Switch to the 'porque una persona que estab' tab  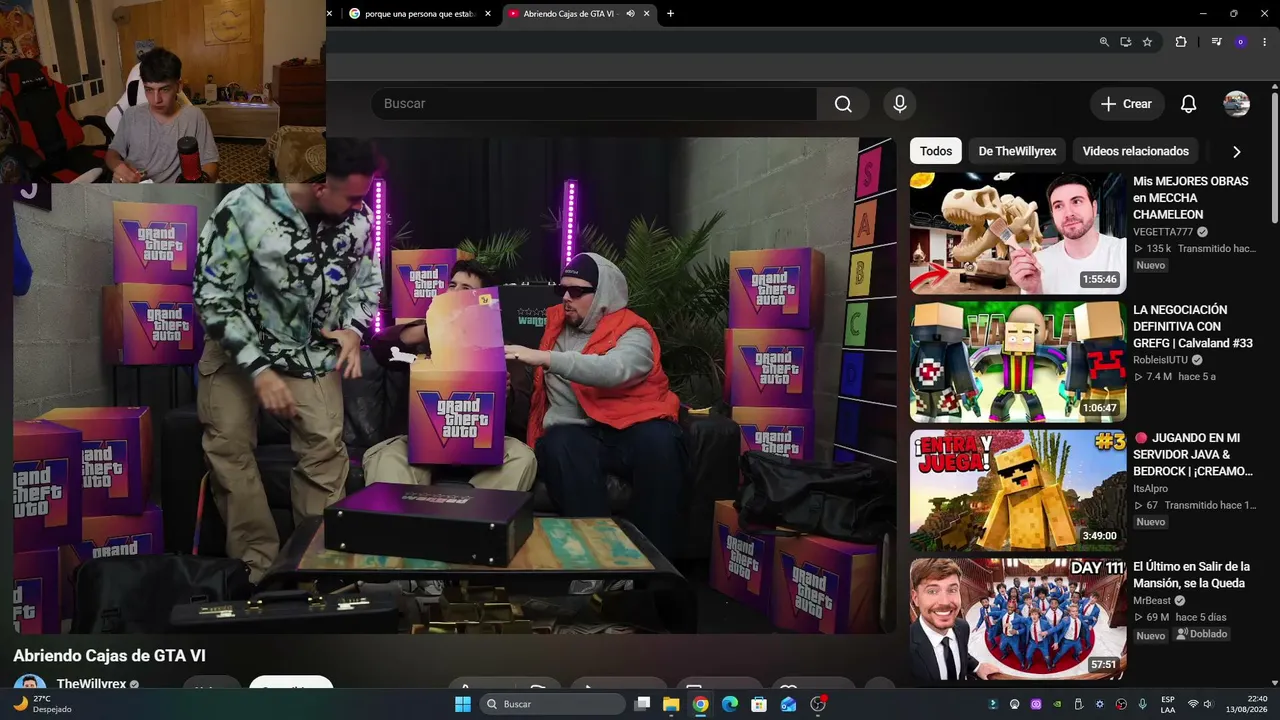[420, 14]
